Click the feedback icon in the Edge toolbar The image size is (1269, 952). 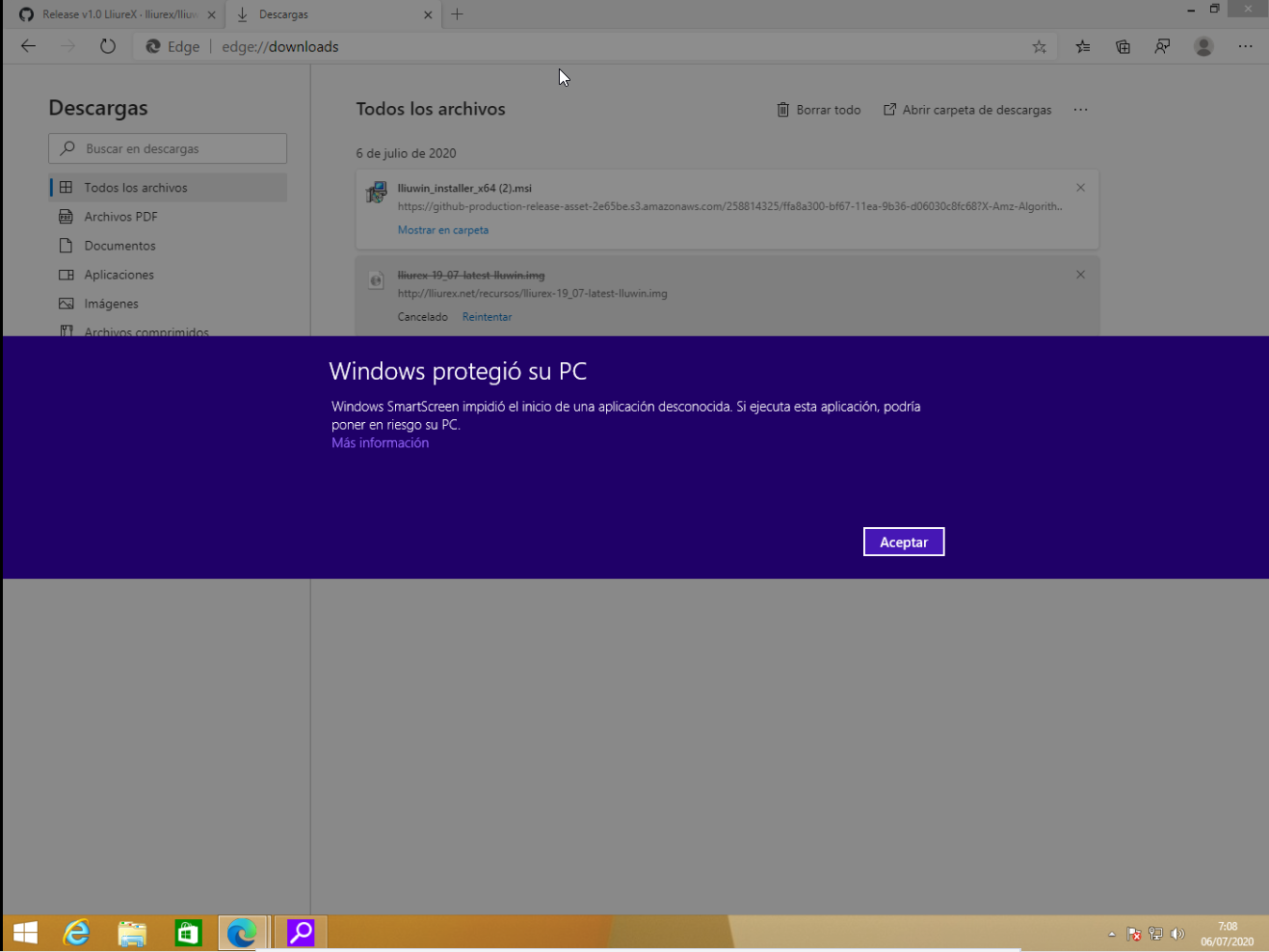click(x=1162, y=46)
